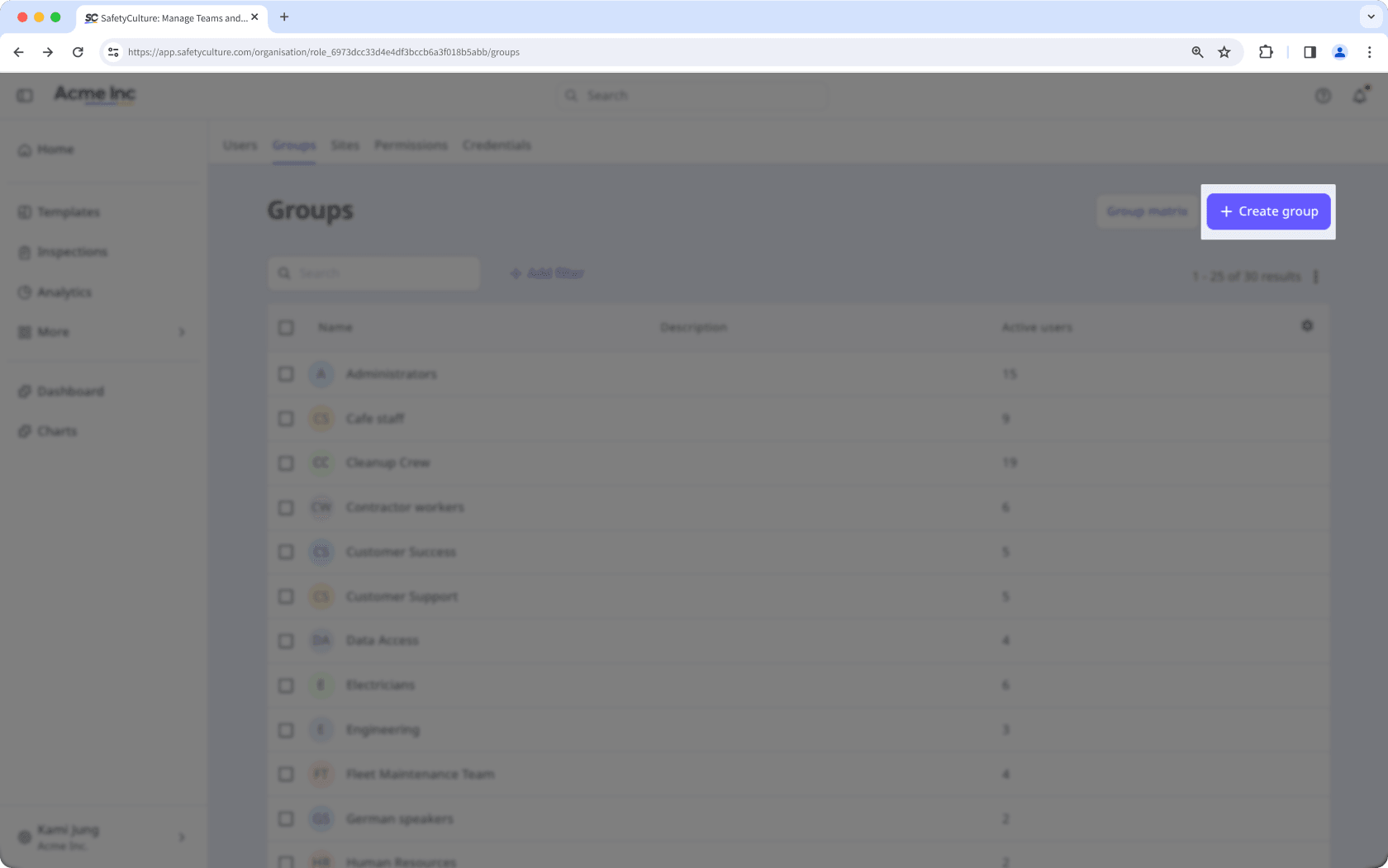The width and height of the screenshot is (1388, 868).
Task: Open the Credentials tab
Action: pos(497,145)
